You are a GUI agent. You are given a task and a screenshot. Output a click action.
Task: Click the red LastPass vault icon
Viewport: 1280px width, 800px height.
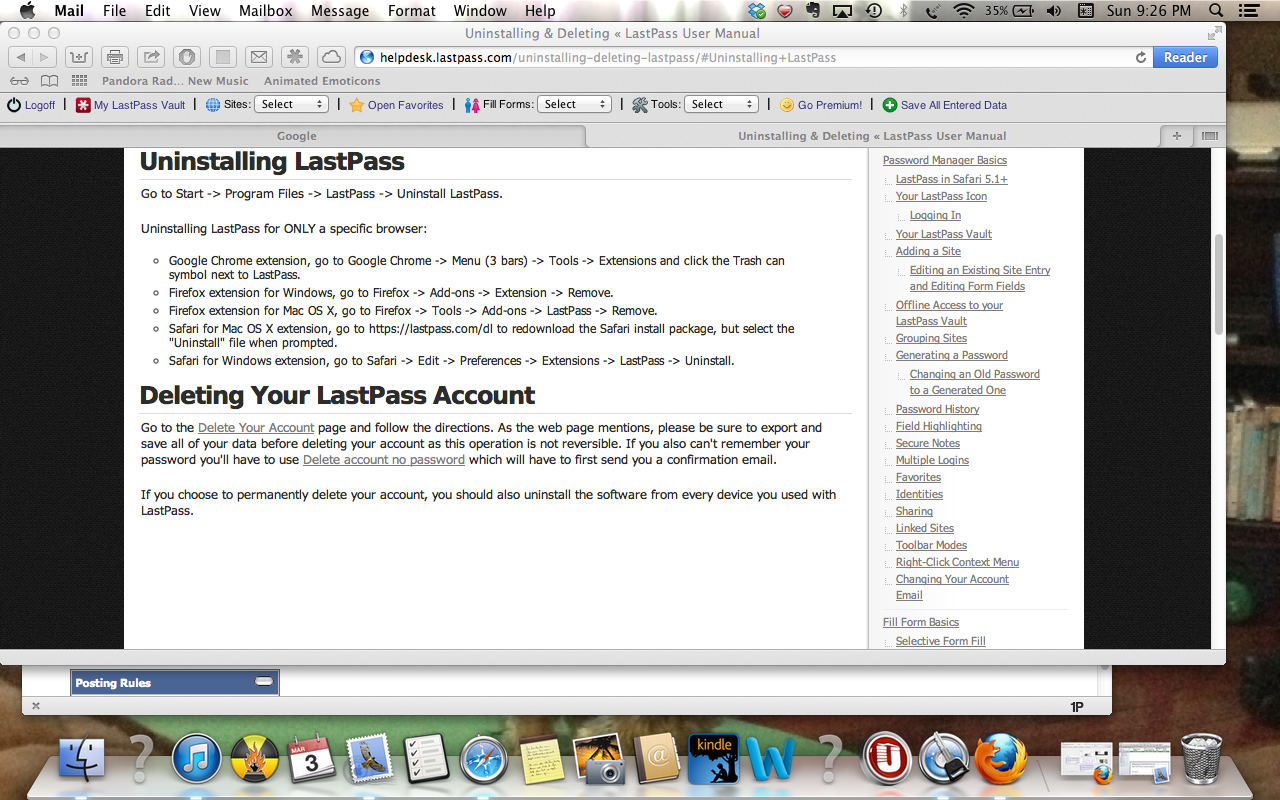(84, 104)
